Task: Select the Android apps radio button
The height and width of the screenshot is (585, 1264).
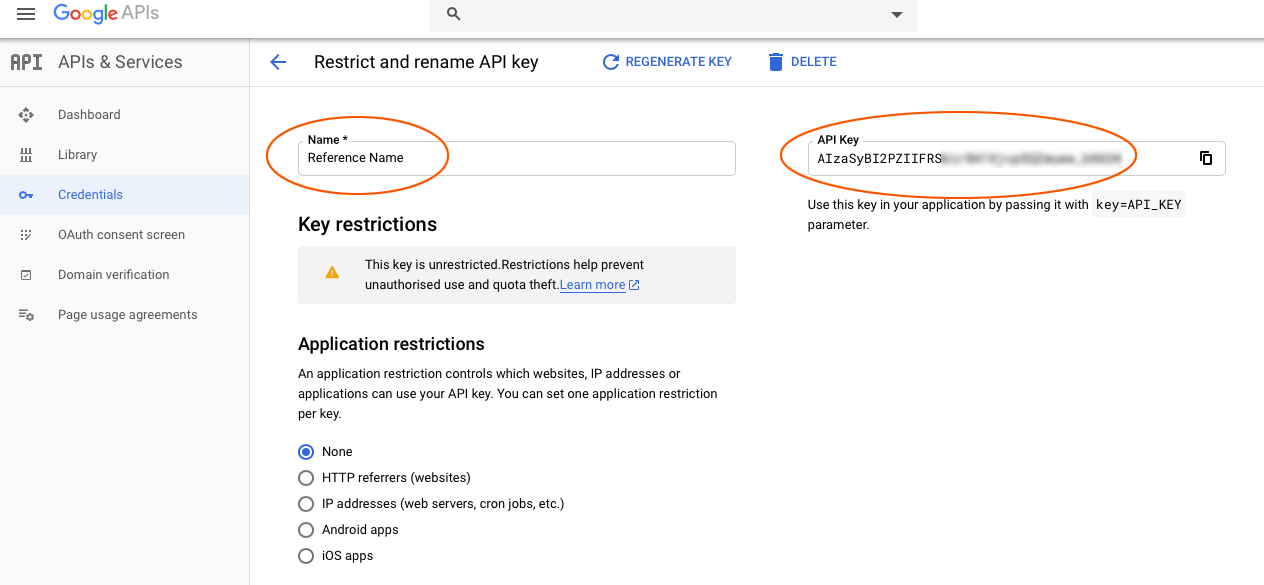Action: 307,530
